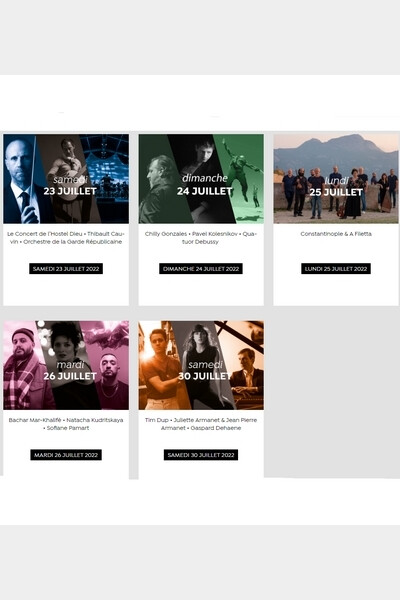The height and width of the screenshot is (600, 400).
Task: Open the lundi 25 juillet group photo
Action: click(336, 179)
